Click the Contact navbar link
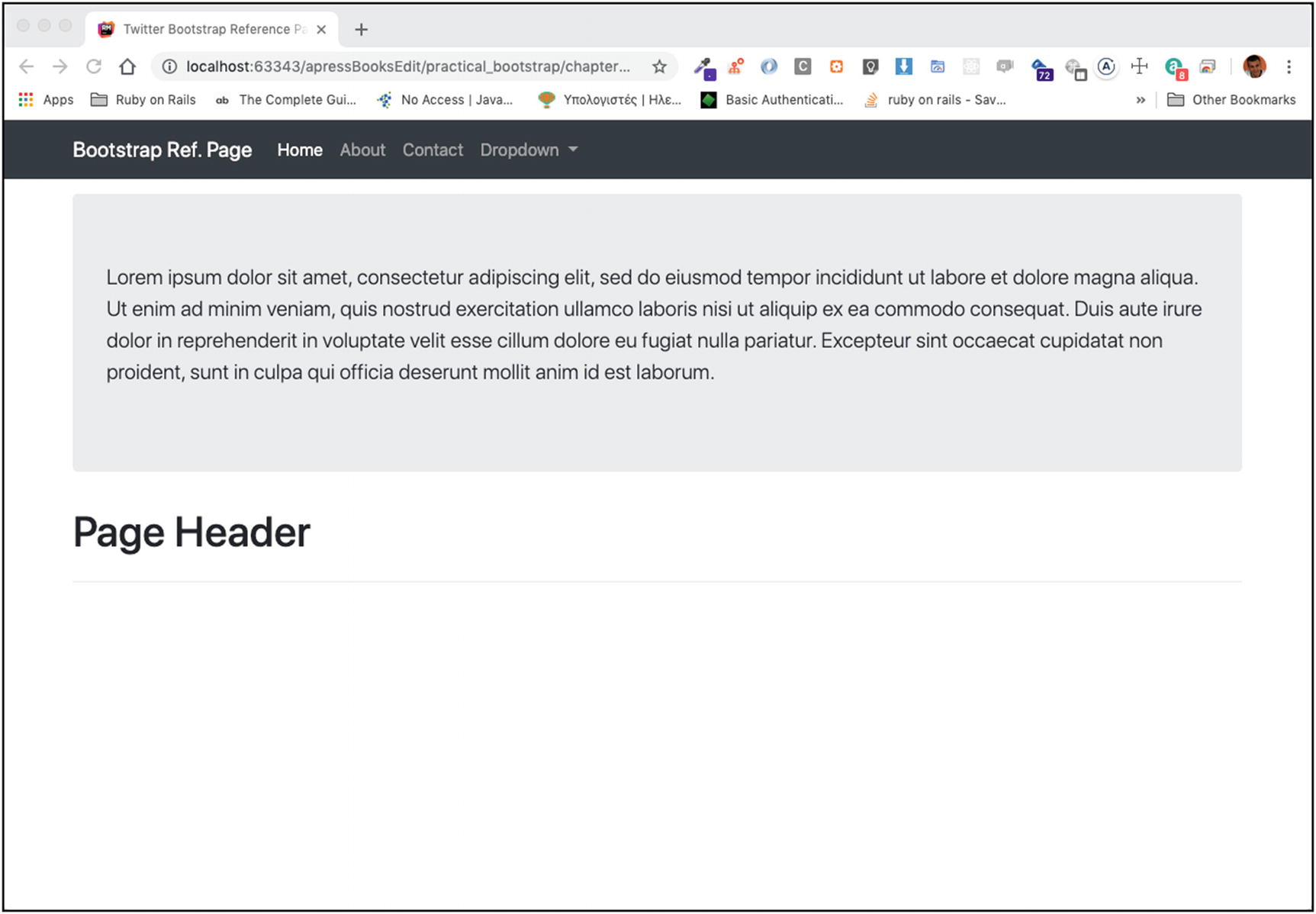Viewport: 1316px width, 914px height. pyautogui.click(x=433, y=150)
